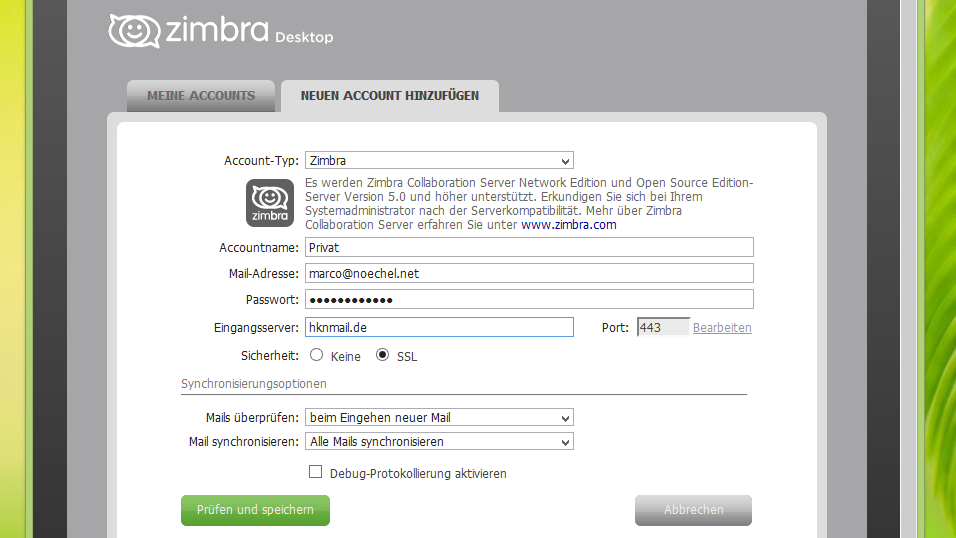The height and width of the screenshot is (538, 956).
Task: Open the Mail synchronisieren dropdown
Action: pyautogui.click(x=439, y=441)
